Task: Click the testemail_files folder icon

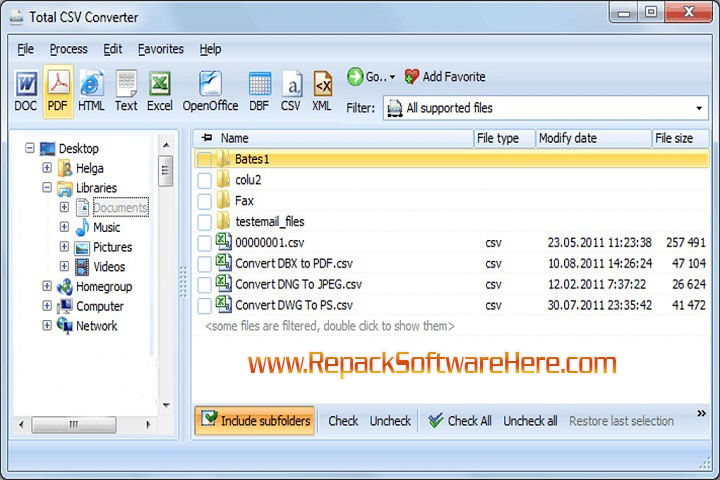Action: pyautogui.click(x=223, y=221)
